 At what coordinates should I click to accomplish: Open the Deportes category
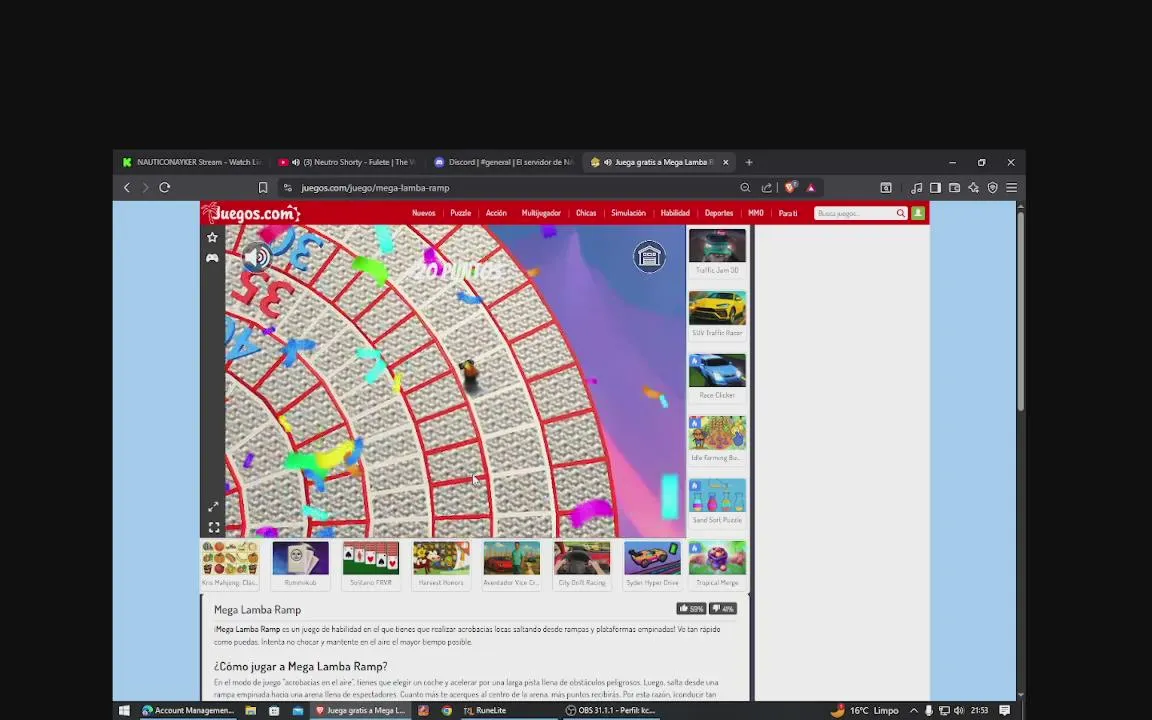[719, 213]
